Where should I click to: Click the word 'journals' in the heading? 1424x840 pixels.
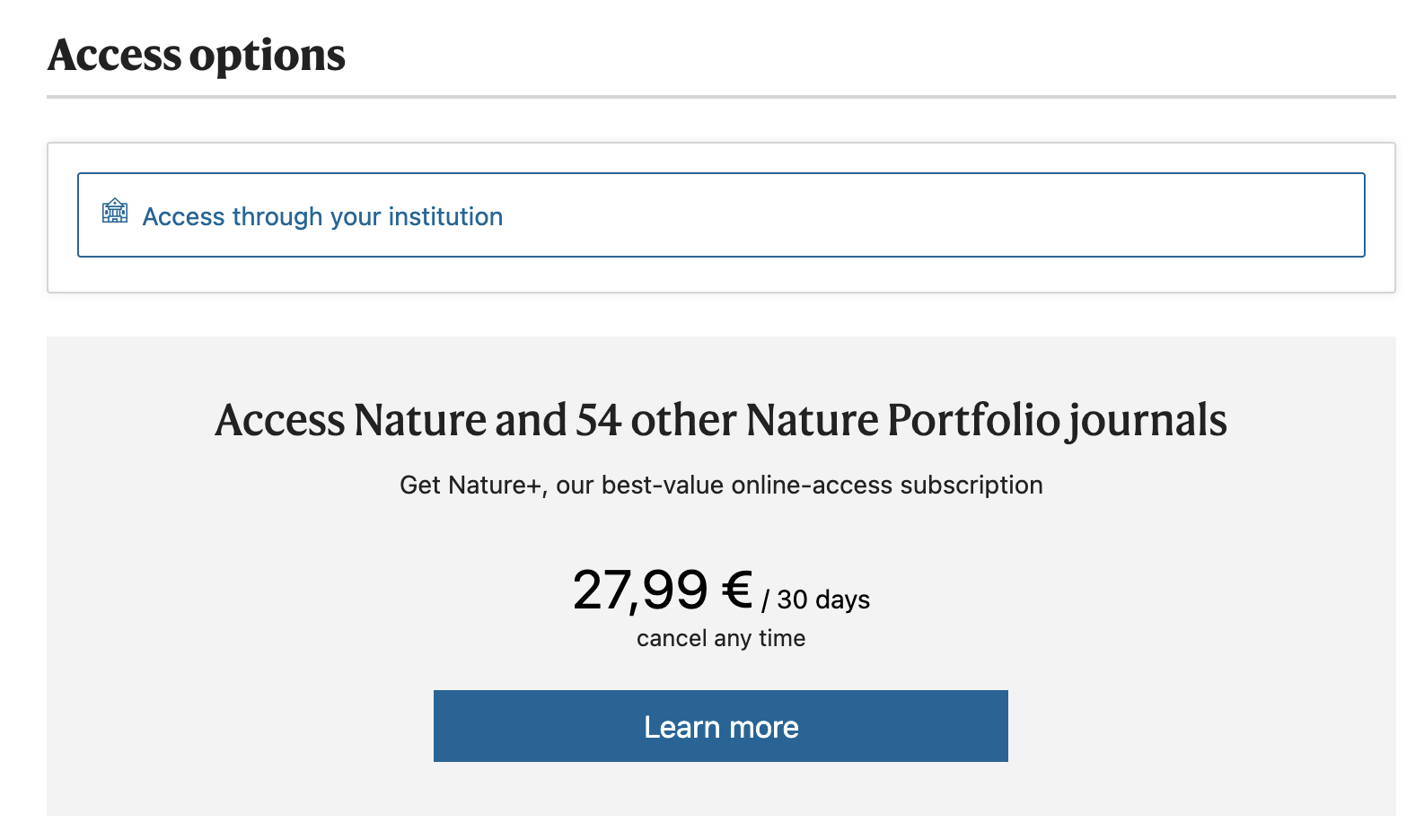[1147, 420]
